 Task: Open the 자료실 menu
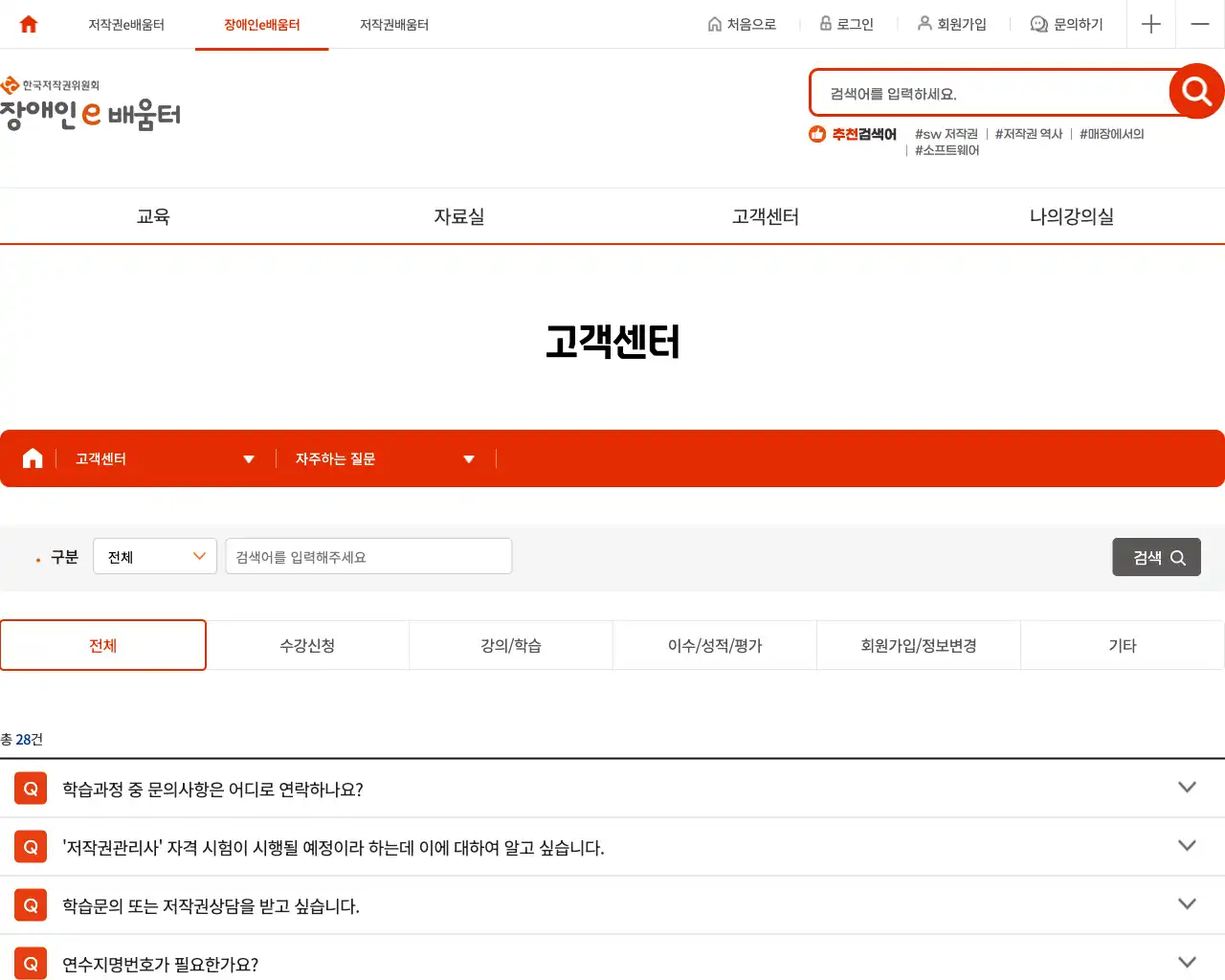(458, 216)
